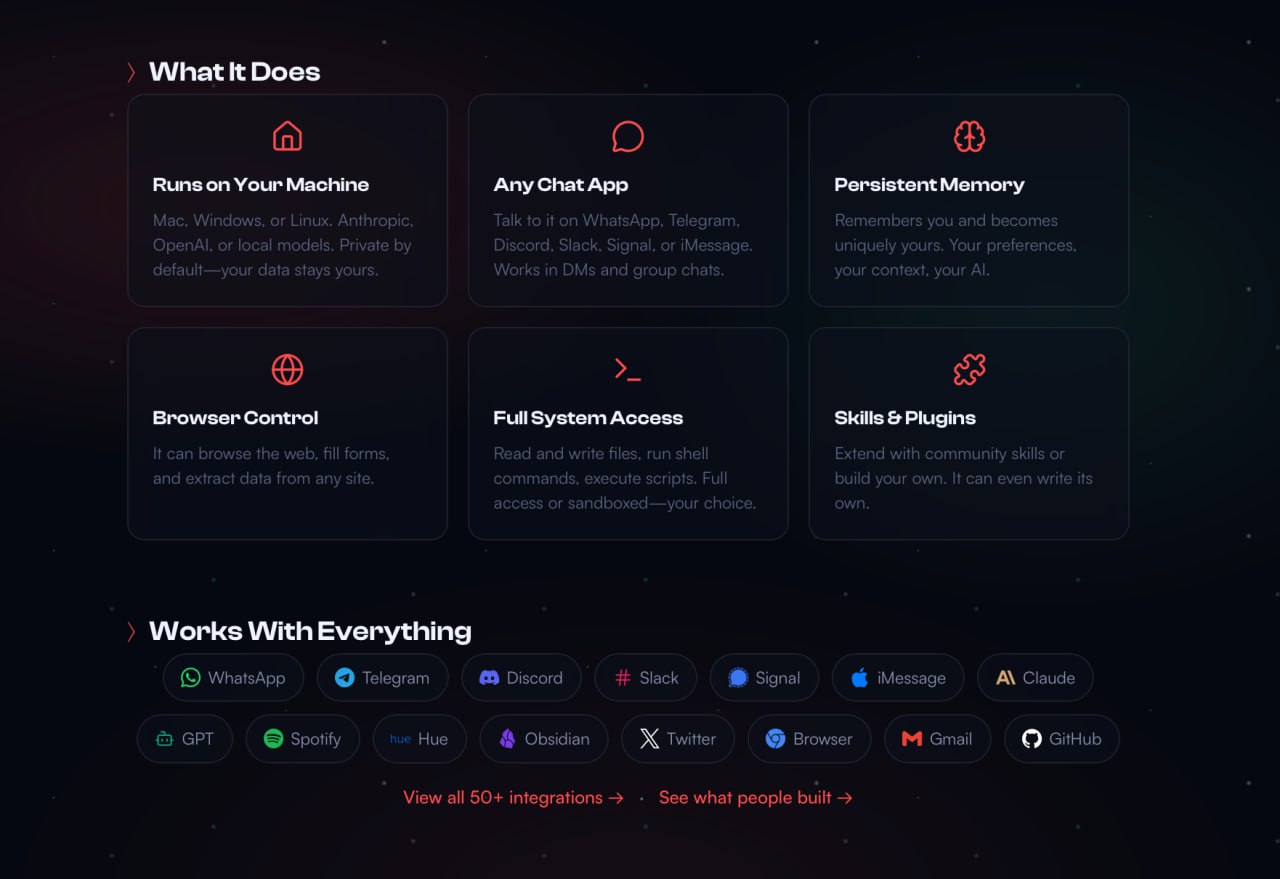Follow the See what people built link
This screenshot has width=1280, height=879.
756,798
